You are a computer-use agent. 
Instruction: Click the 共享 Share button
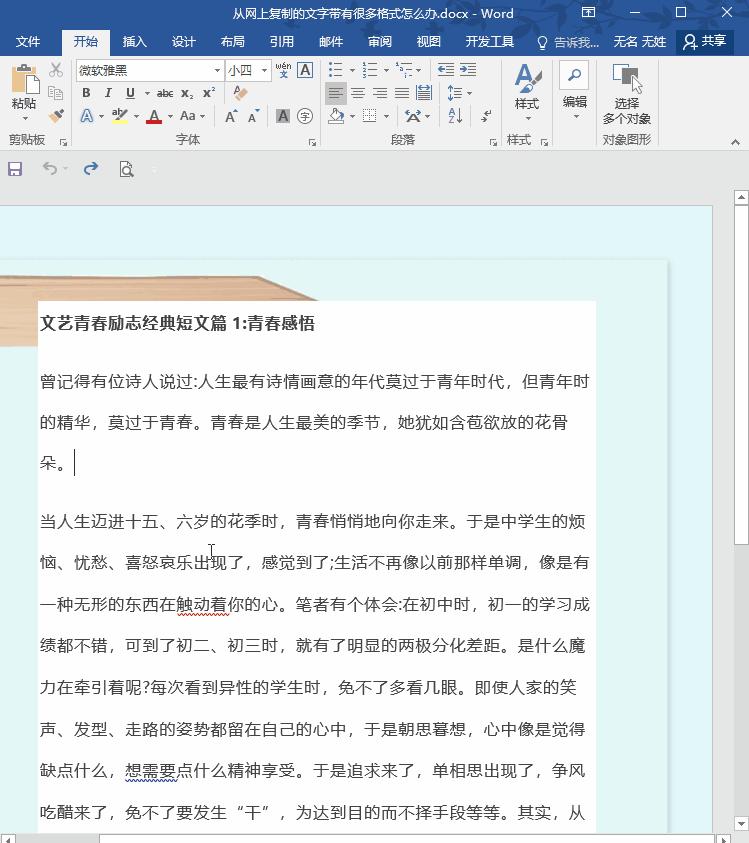tap(704, 41)
